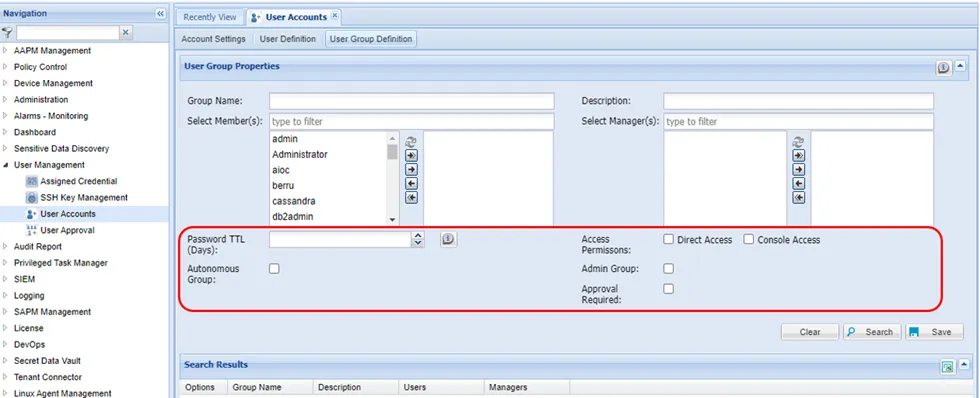Collapse the Search Results panel
The height and width of the screenshot is (398, 980).
point(964,364)
